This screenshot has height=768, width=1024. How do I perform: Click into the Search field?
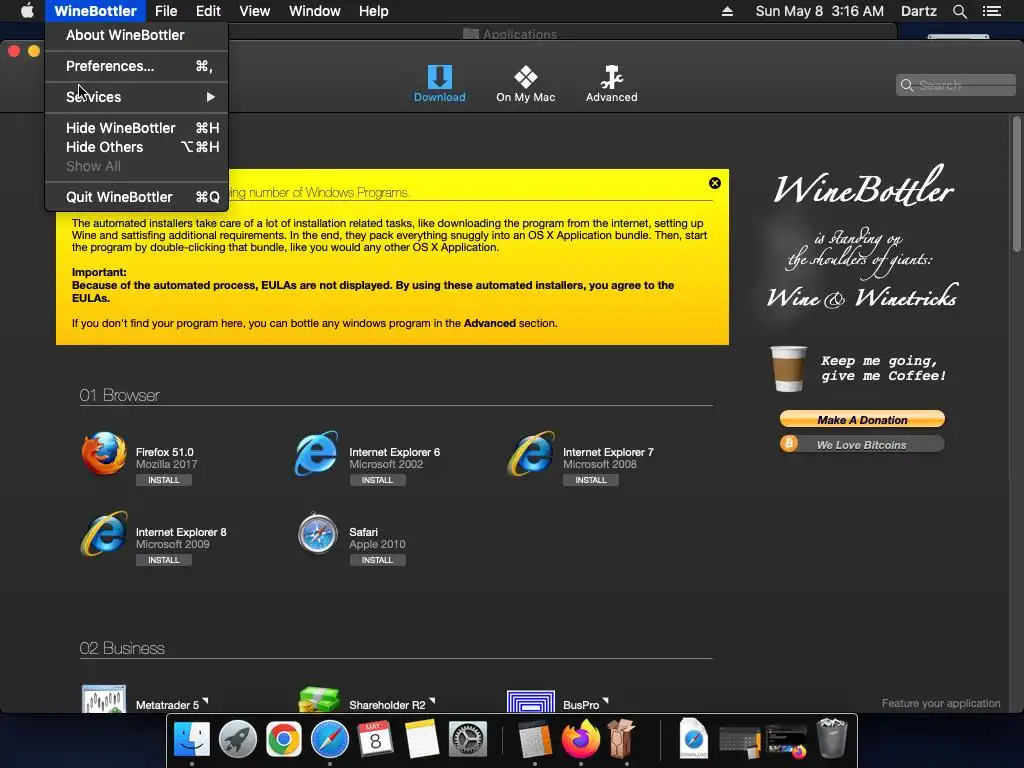[x=956, y=85]
